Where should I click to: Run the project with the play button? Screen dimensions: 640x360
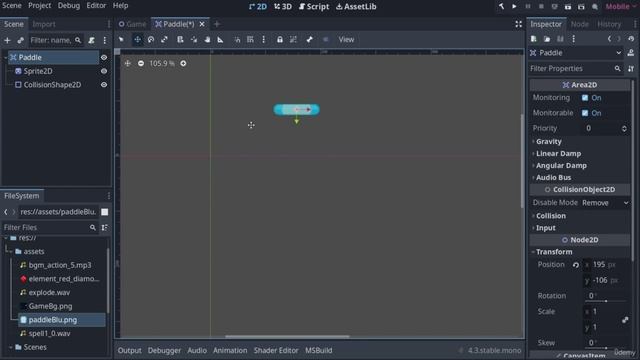tap(514, 7)
